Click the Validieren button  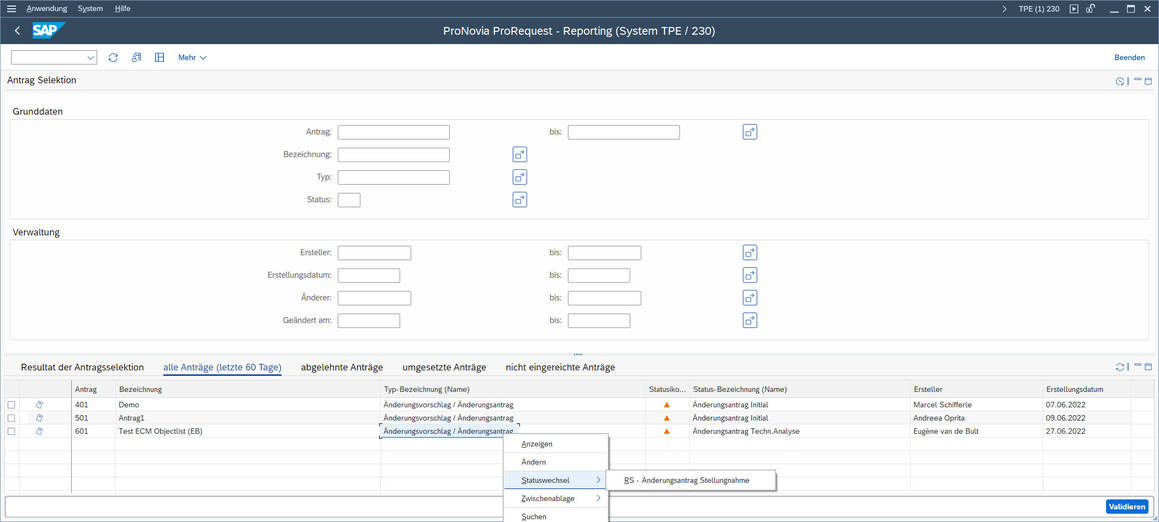[x=1127, y=506]
